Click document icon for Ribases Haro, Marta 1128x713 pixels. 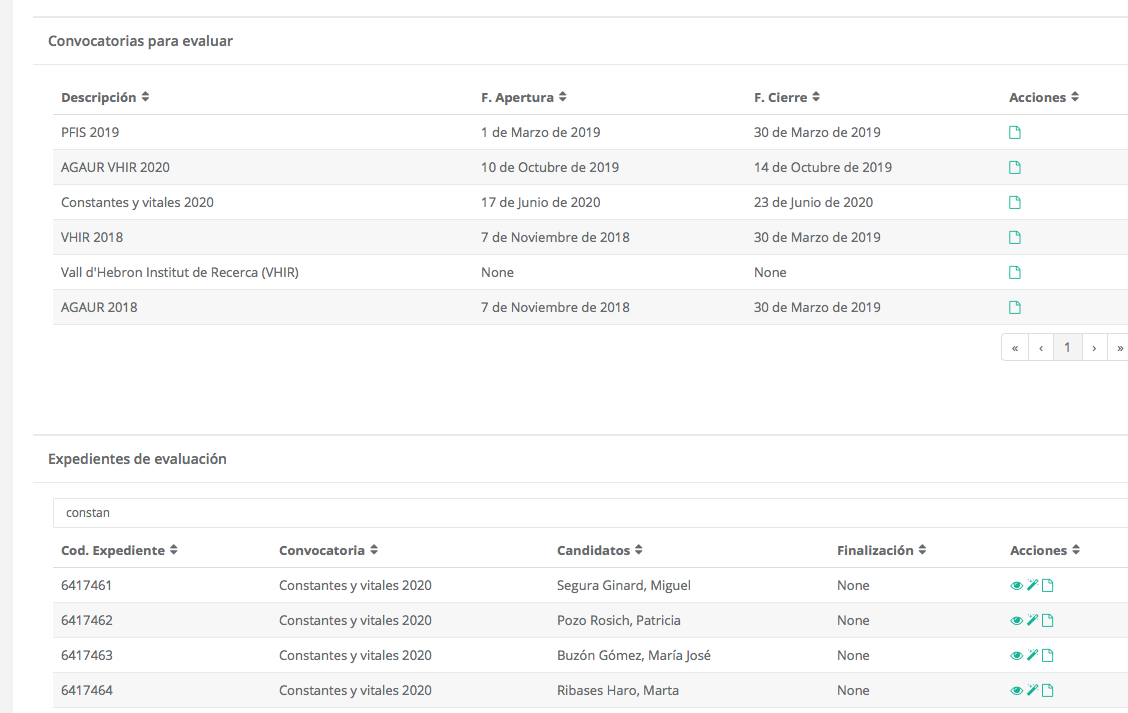tap(1048, 691)
